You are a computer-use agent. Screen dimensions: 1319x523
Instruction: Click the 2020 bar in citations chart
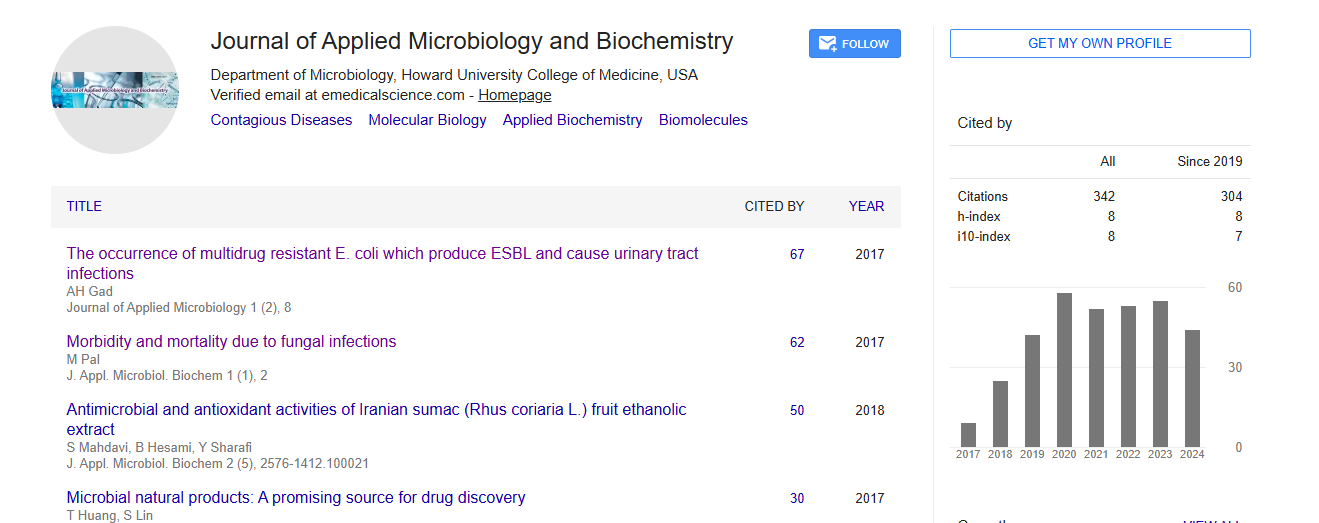[x=1064, y=370]
